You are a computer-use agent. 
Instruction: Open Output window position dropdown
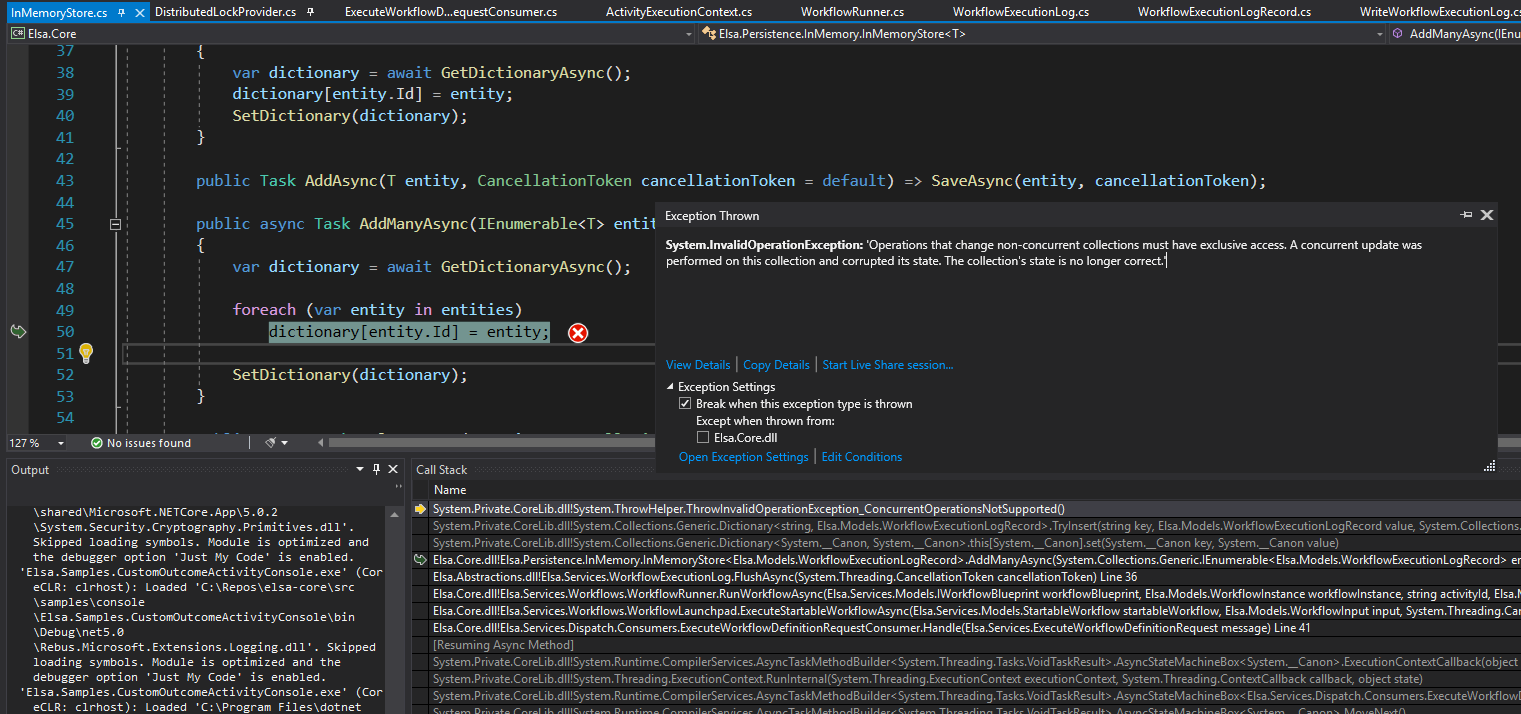click(361, 470)
